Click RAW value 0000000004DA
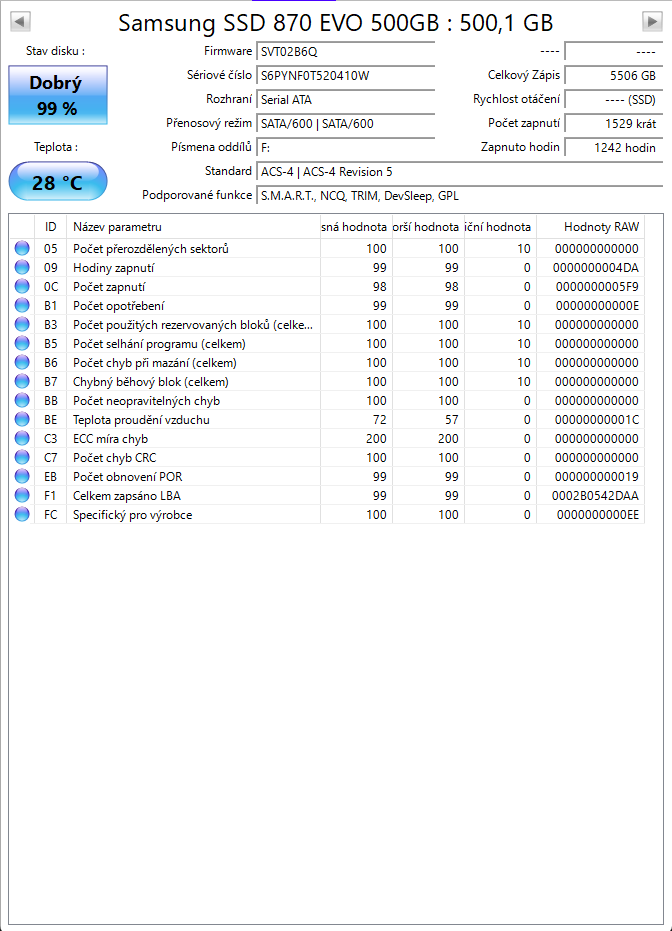 (x=595, y=268)
